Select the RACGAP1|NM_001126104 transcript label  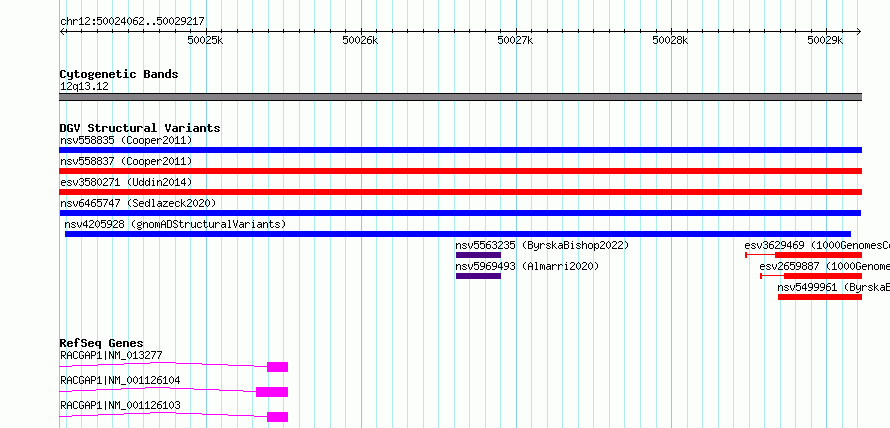tap(120, 380)
